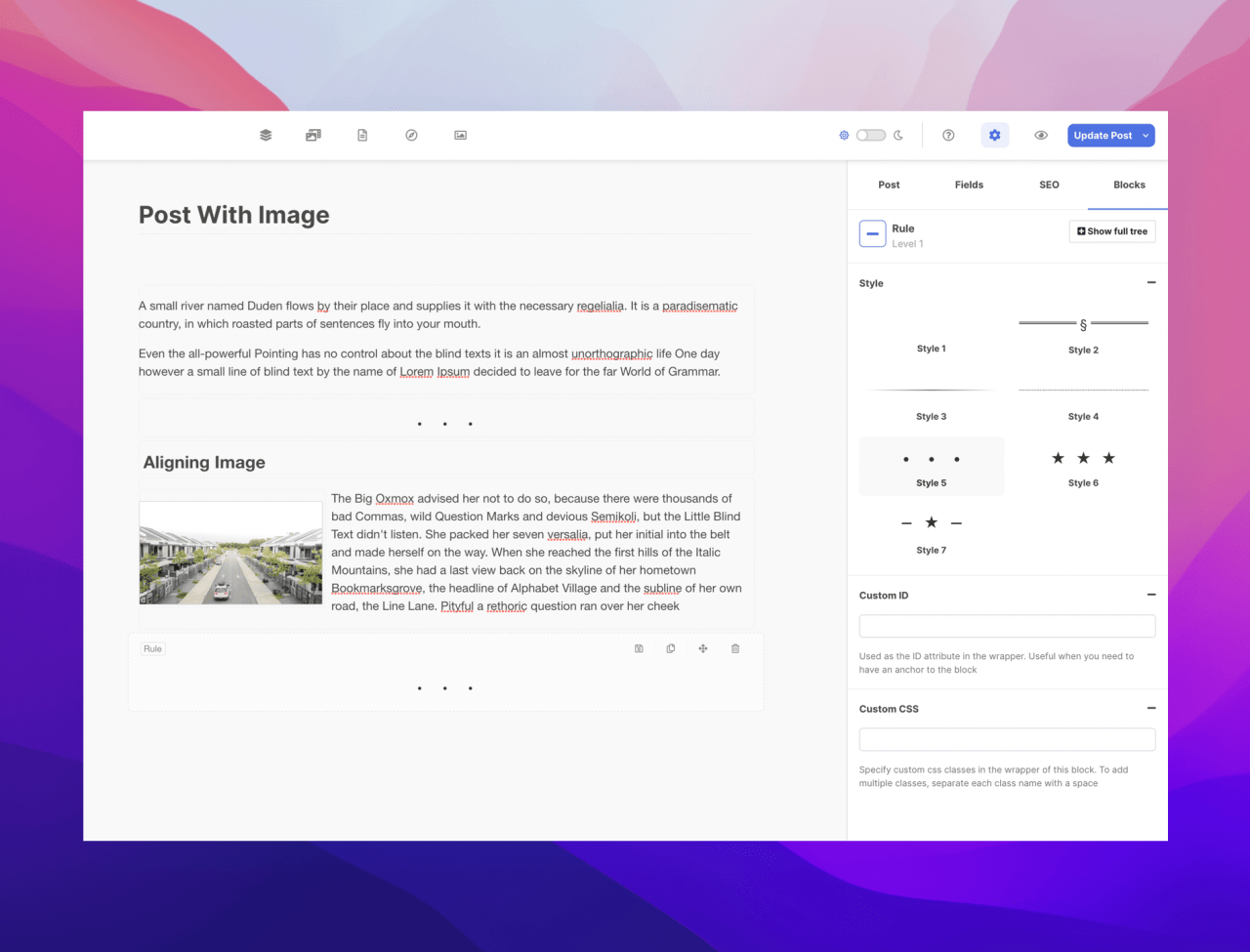
Task: Delete the Rule block with trash icon
Action: [x=735, y=648]
